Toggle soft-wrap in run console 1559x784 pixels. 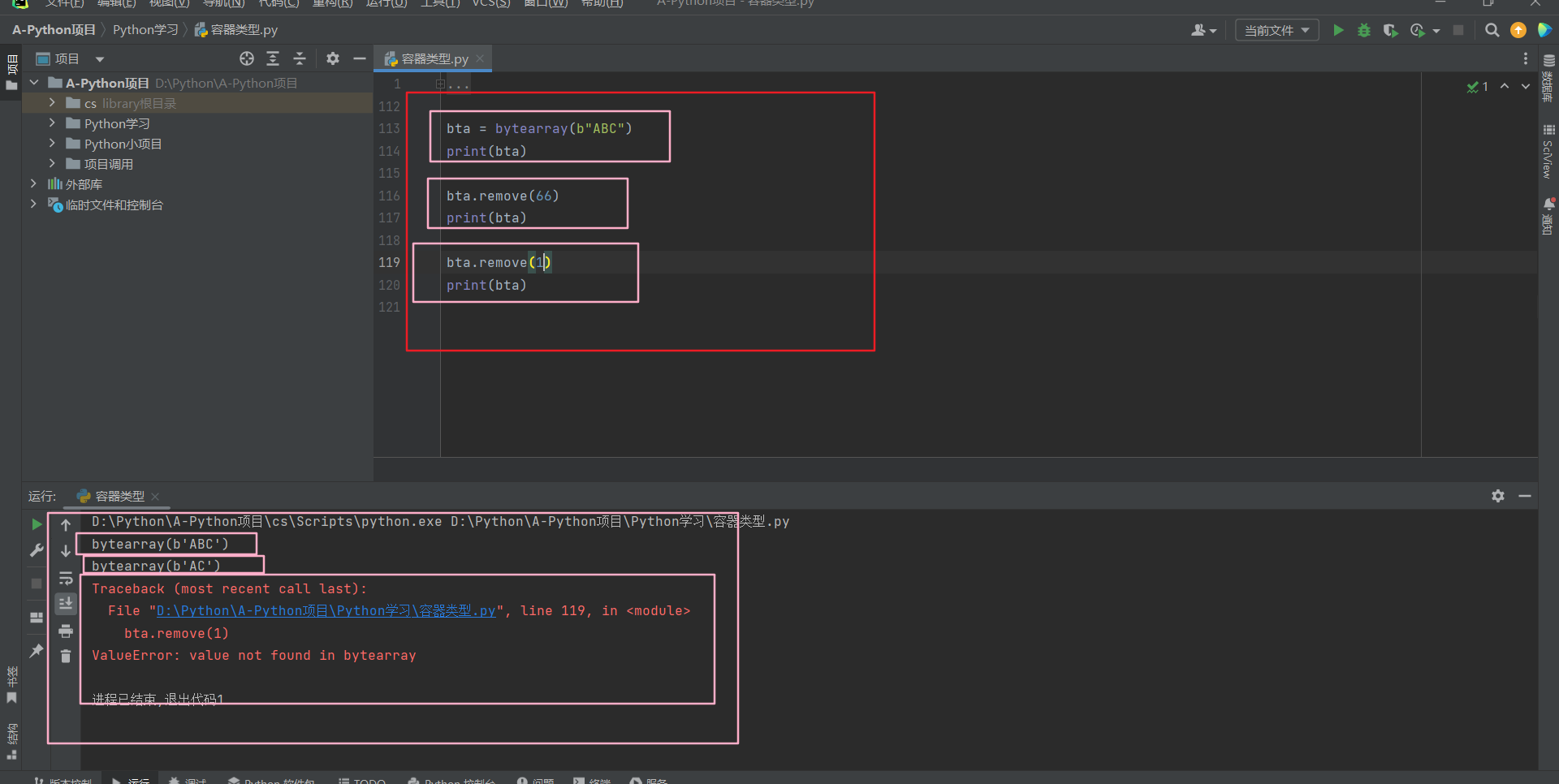[66, 579]
